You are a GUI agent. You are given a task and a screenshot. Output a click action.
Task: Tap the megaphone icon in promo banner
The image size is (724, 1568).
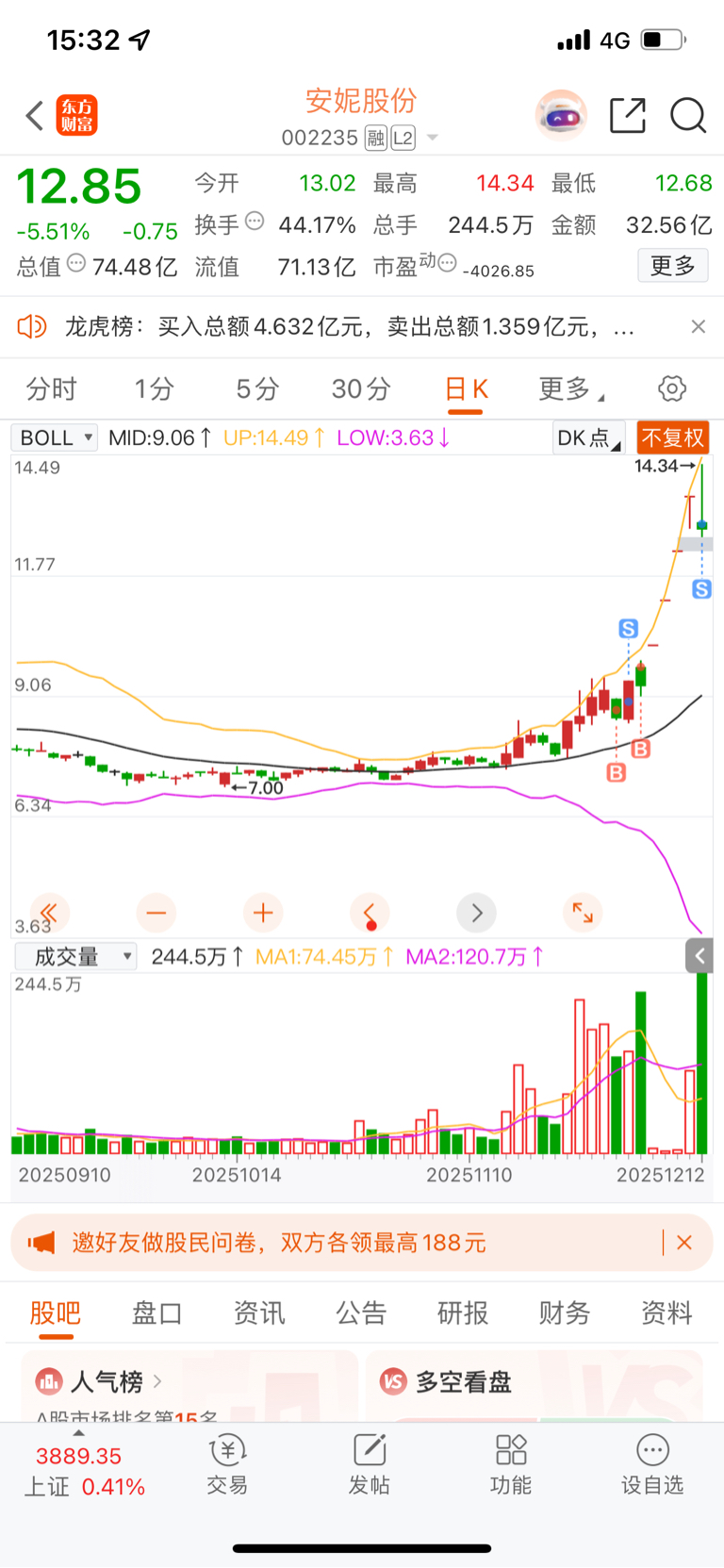pyautogui.click(x=41, y=1243)
